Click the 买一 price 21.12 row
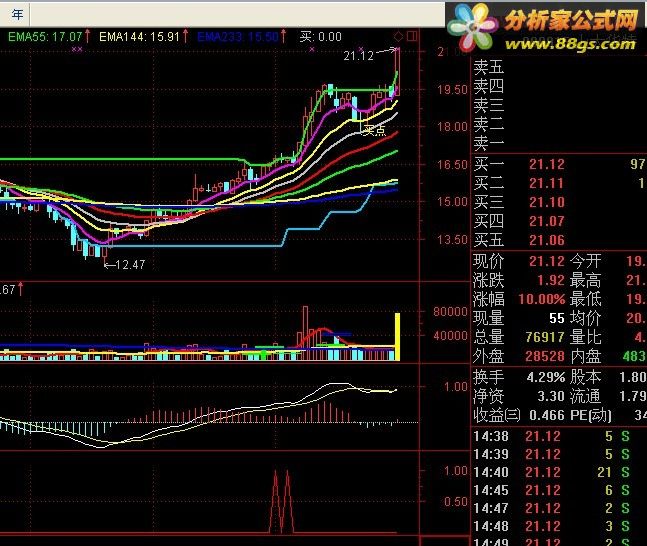This screenshot has height=546, width=647. click(559, 164)
